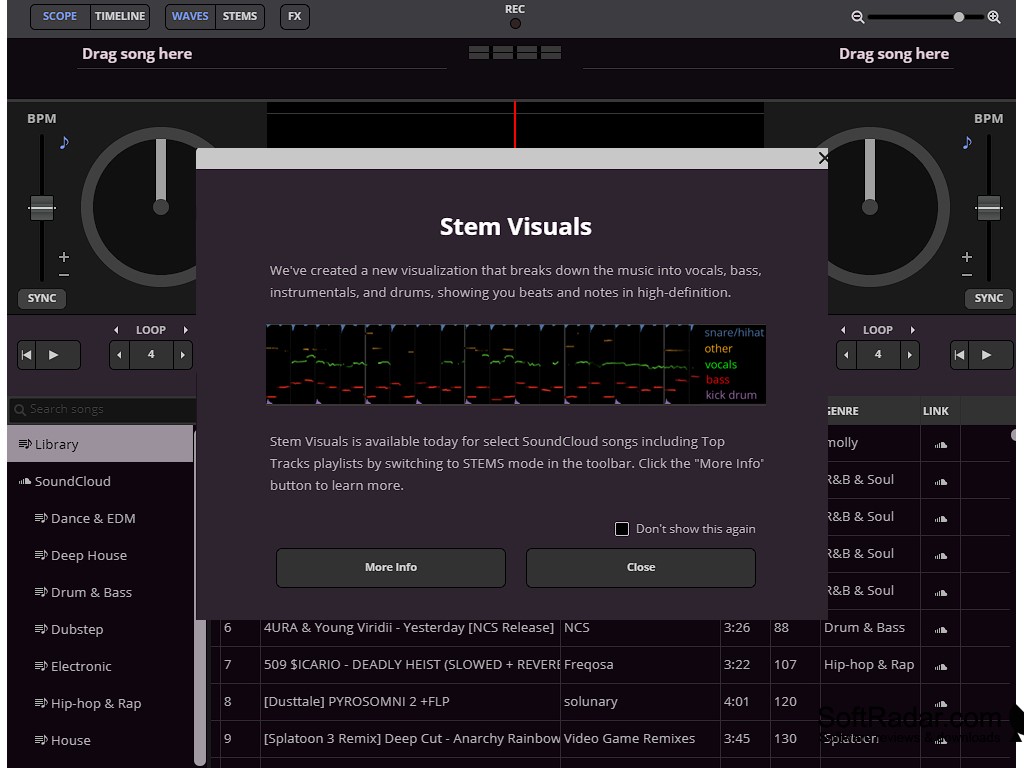Toggle SYNC on the right deck
Image resolution: width=1024 pixels, height=768 pixels.
[x=988, y=298]
